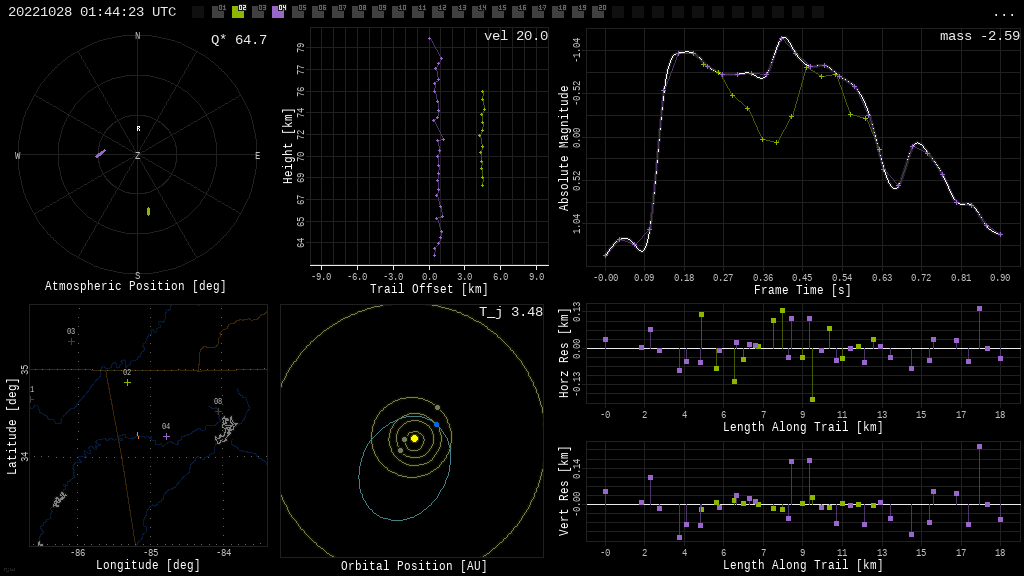
Task: Click the mass -2.59 label
Action: click(979, 37)
